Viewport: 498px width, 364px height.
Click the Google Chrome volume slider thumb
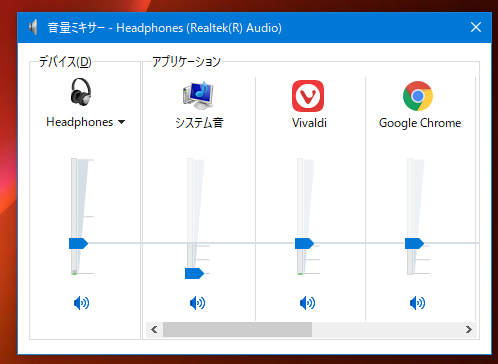pos(414,243)
